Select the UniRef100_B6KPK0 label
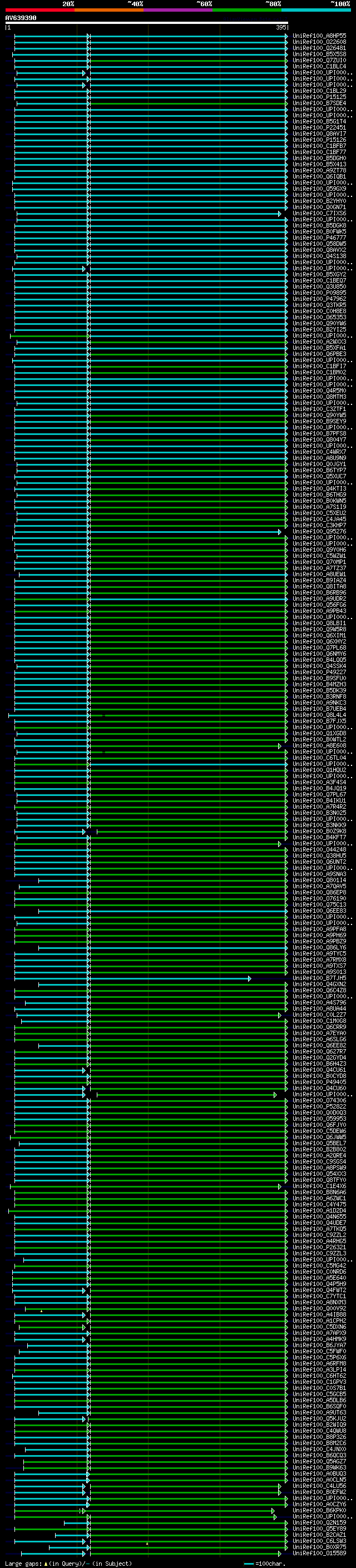Viewport: 356px width, 1568px height. tap(319, 1510)
